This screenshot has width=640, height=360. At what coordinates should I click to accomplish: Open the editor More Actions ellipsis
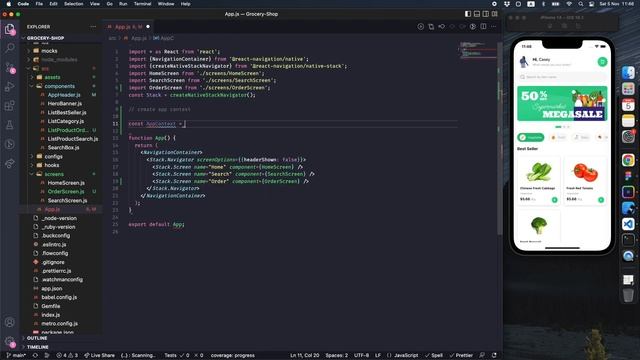tap(493, 27)
